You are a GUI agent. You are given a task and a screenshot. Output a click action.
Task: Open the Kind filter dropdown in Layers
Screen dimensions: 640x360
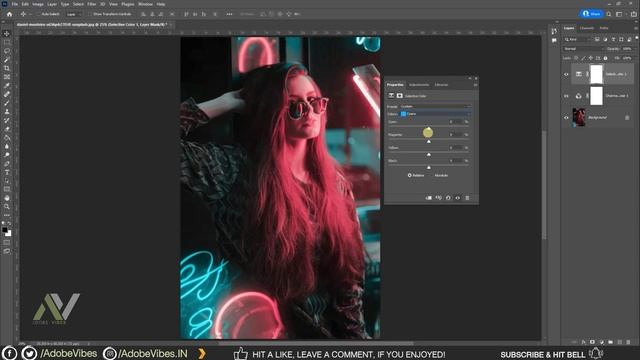577,40
